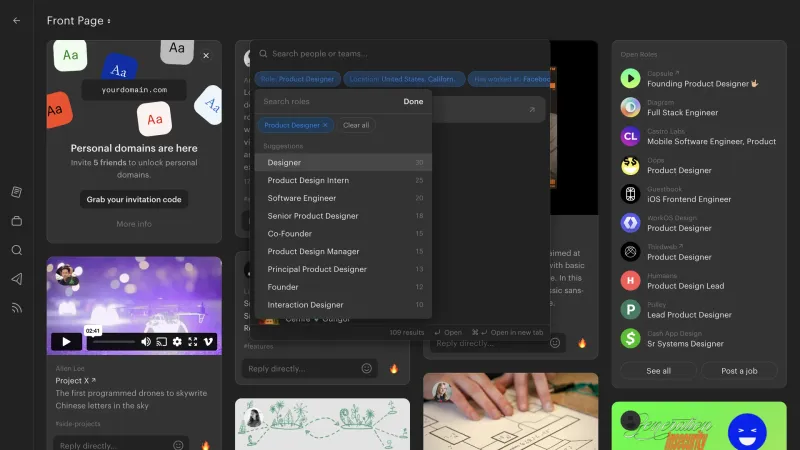Remove the Product Designer tag
The width and height of the screenshot is (800, 450).
[325, 125]
